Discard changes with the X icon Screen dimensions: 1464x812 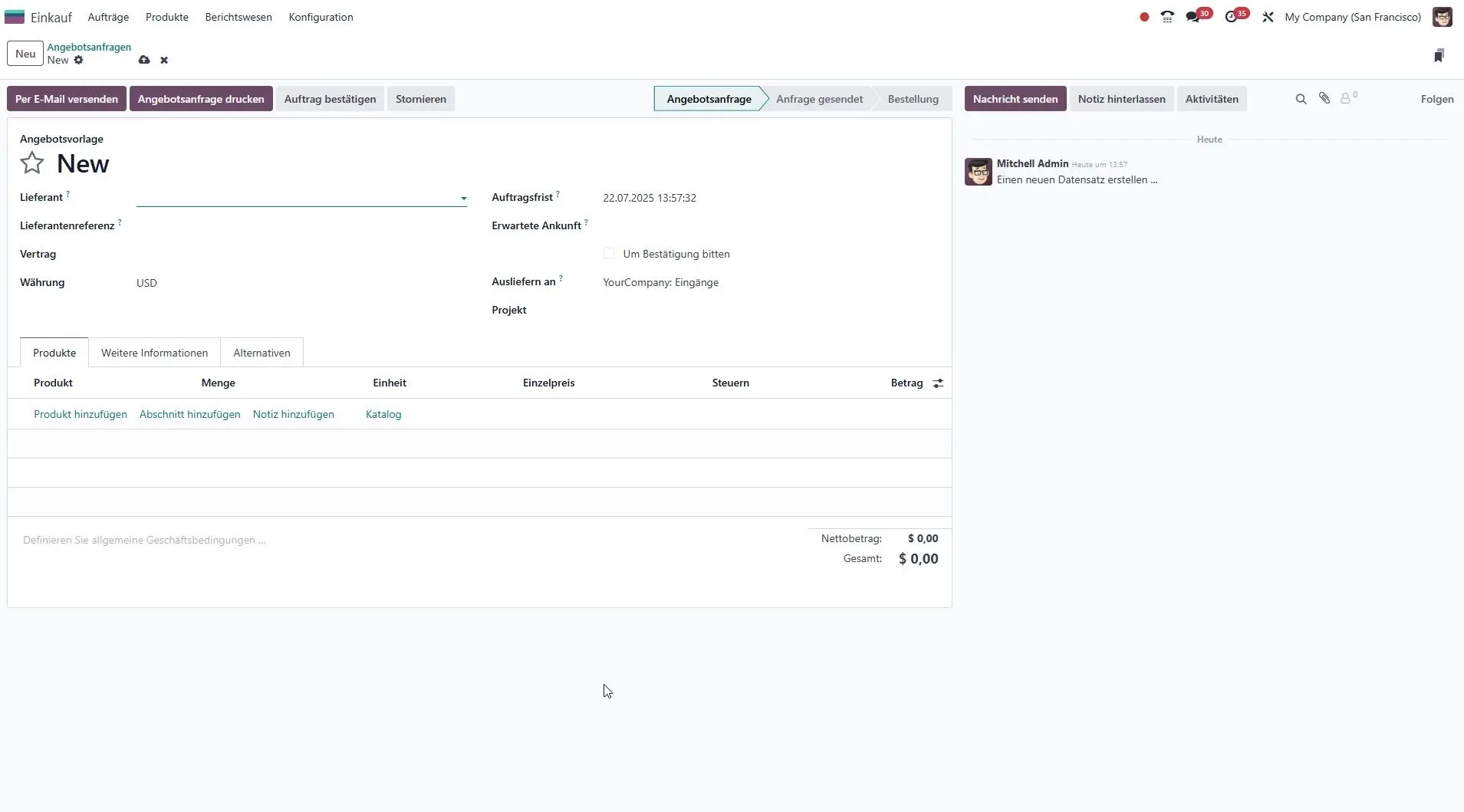tap(164, 60)
